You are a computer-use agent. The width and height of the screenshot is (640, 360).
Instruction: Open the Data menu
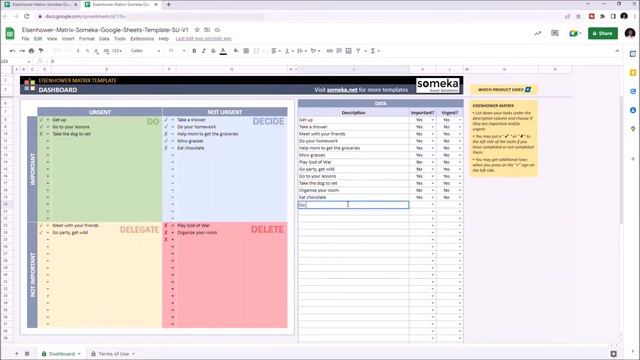click(x=104, y=39)
